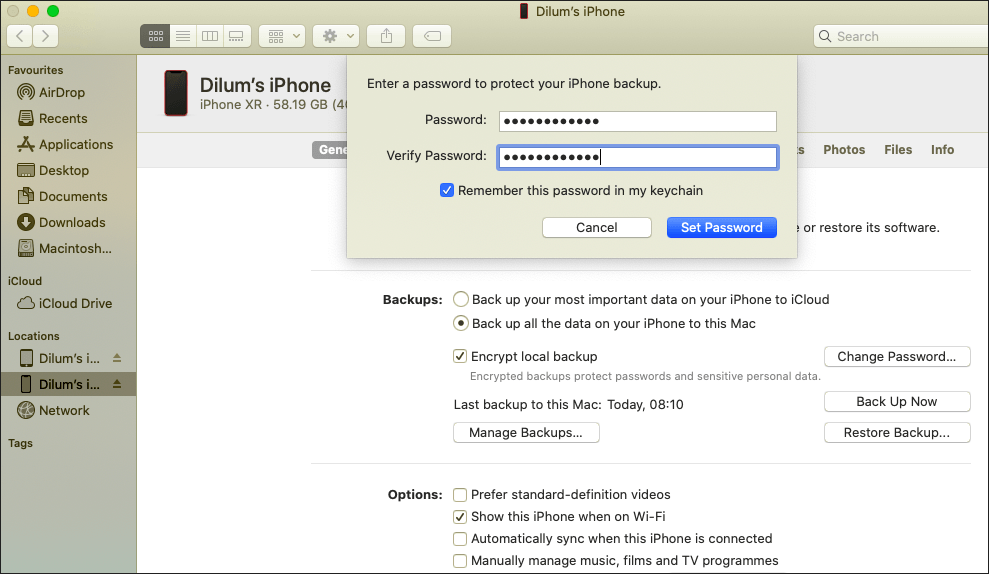Viewport: 989px width, 574px height.
Task: Select back up to iCloud radio option
Action: [x=461, y=299]
